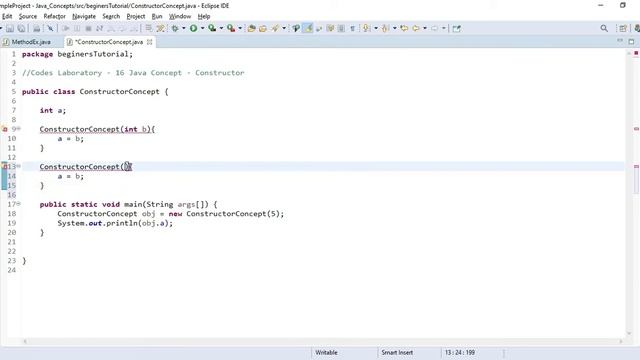Open the Source menu
640x360 pixels.
click(x=28, y=16)
